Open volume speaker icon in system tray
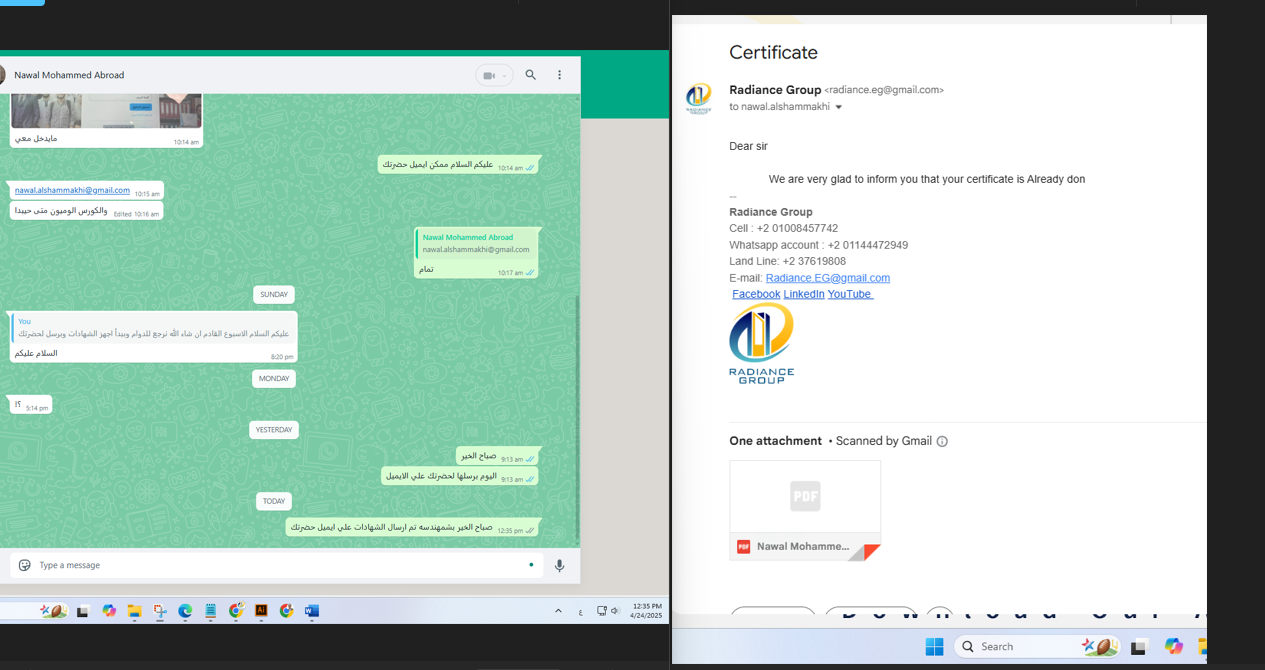 (x=615, y=610)
